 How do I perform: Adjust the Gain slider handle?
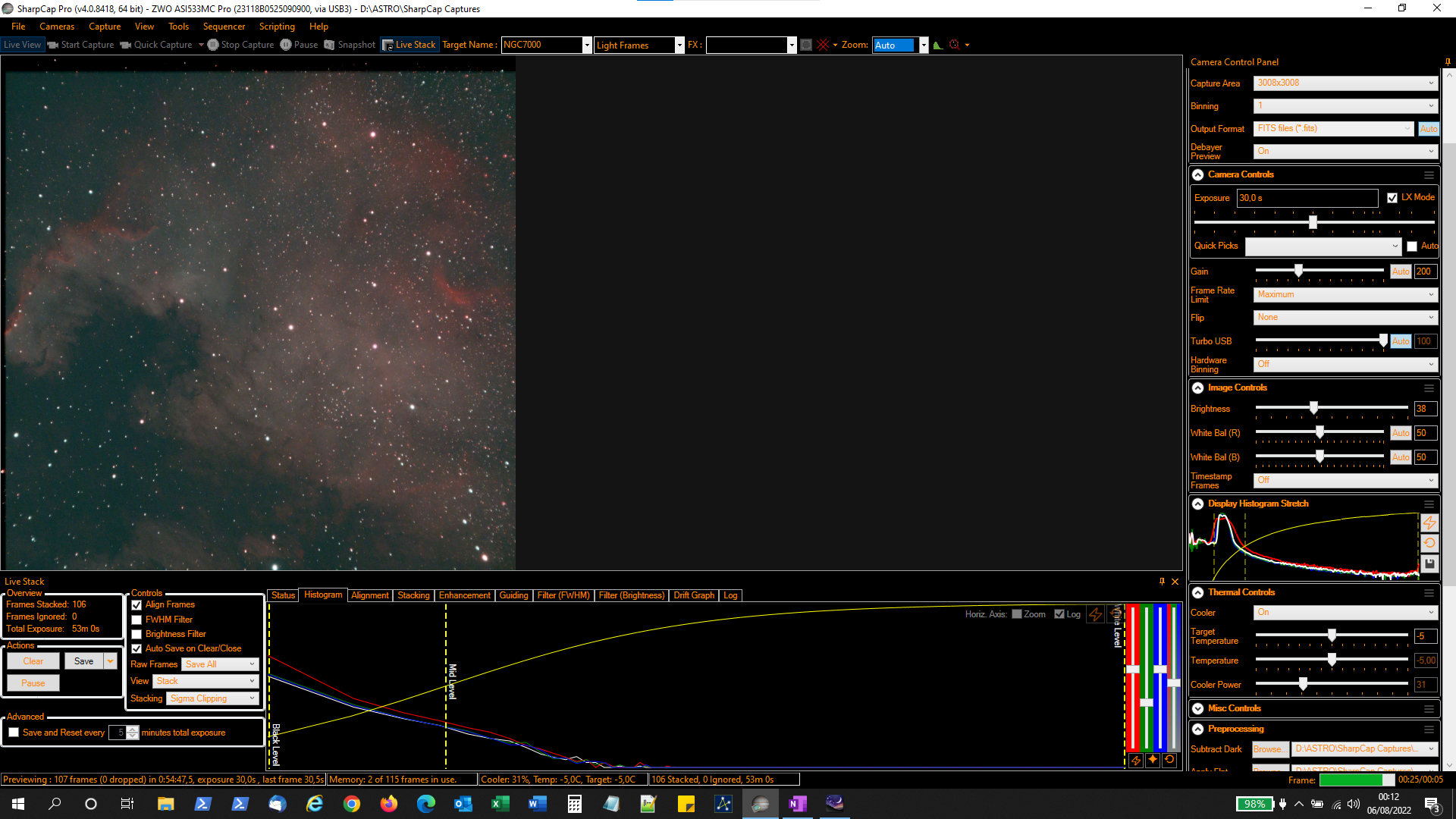click(x=1299, y=270)
